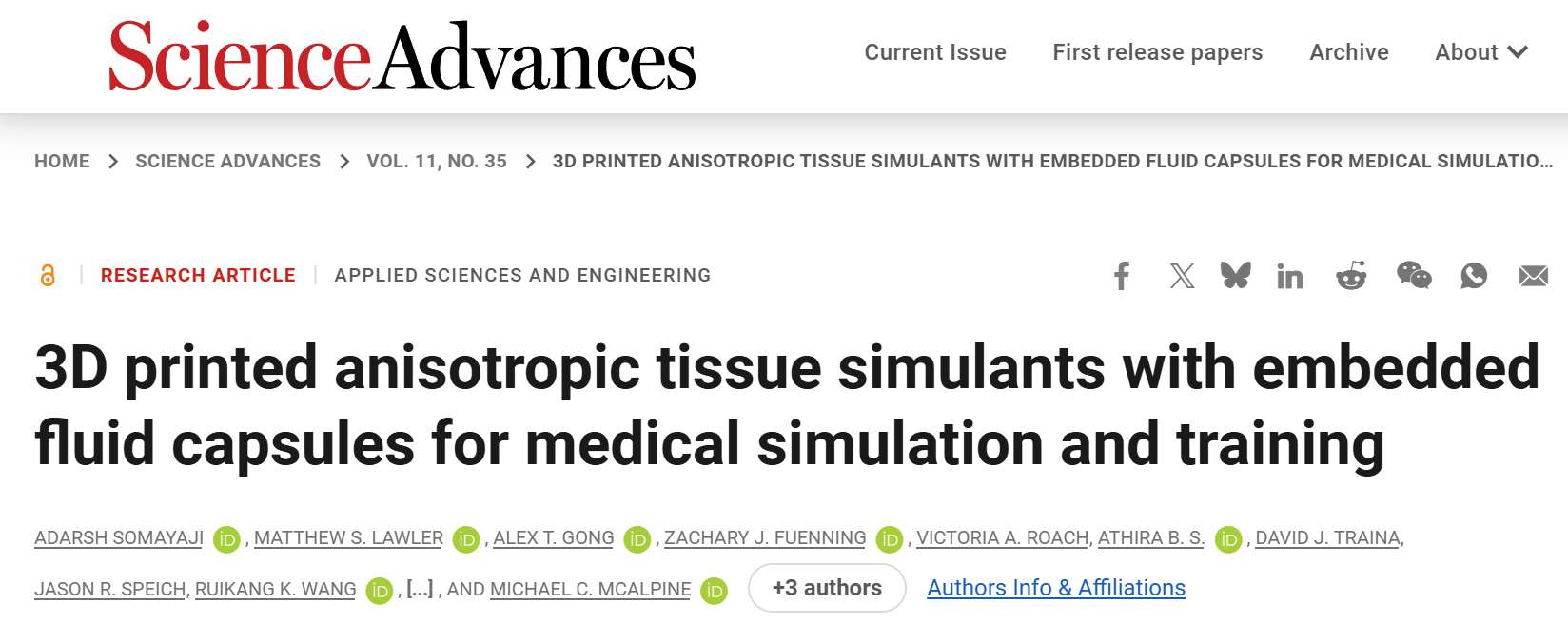Open Authors Info & Affiliations link
The width and height of the screenshot is (1568, 624).
click(1056, 588)
